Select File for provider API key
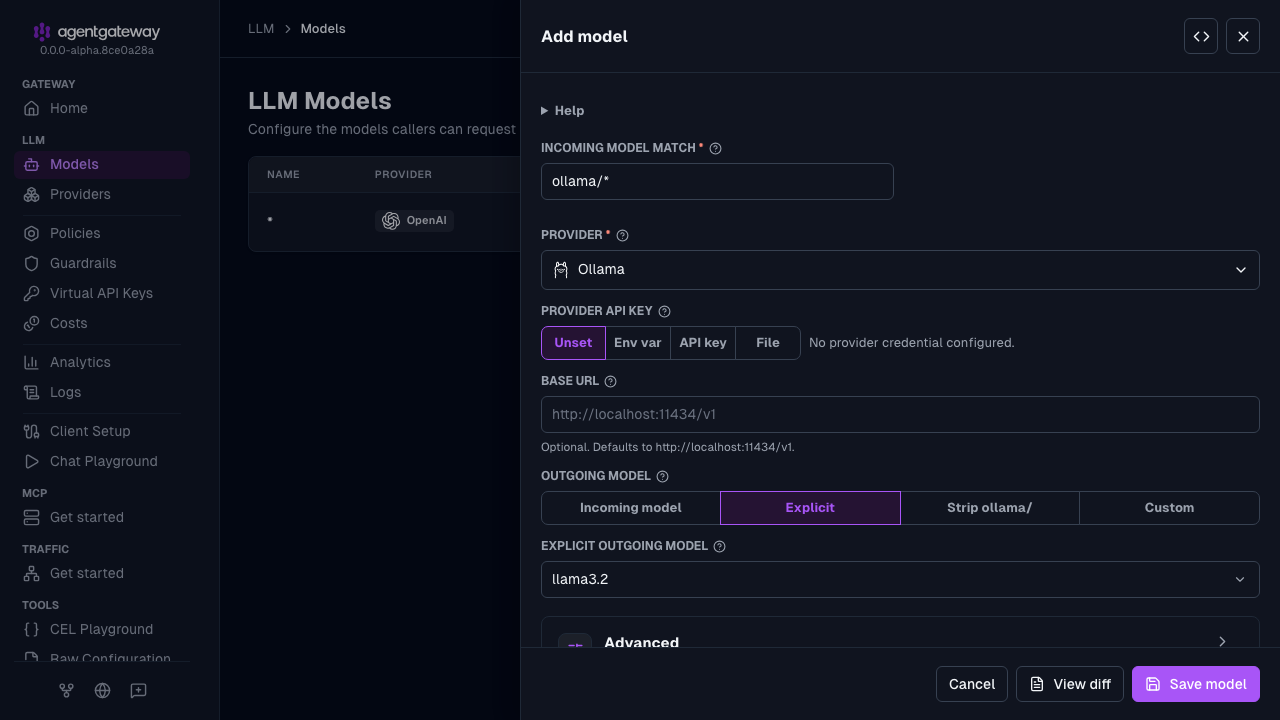 (768, 342)
